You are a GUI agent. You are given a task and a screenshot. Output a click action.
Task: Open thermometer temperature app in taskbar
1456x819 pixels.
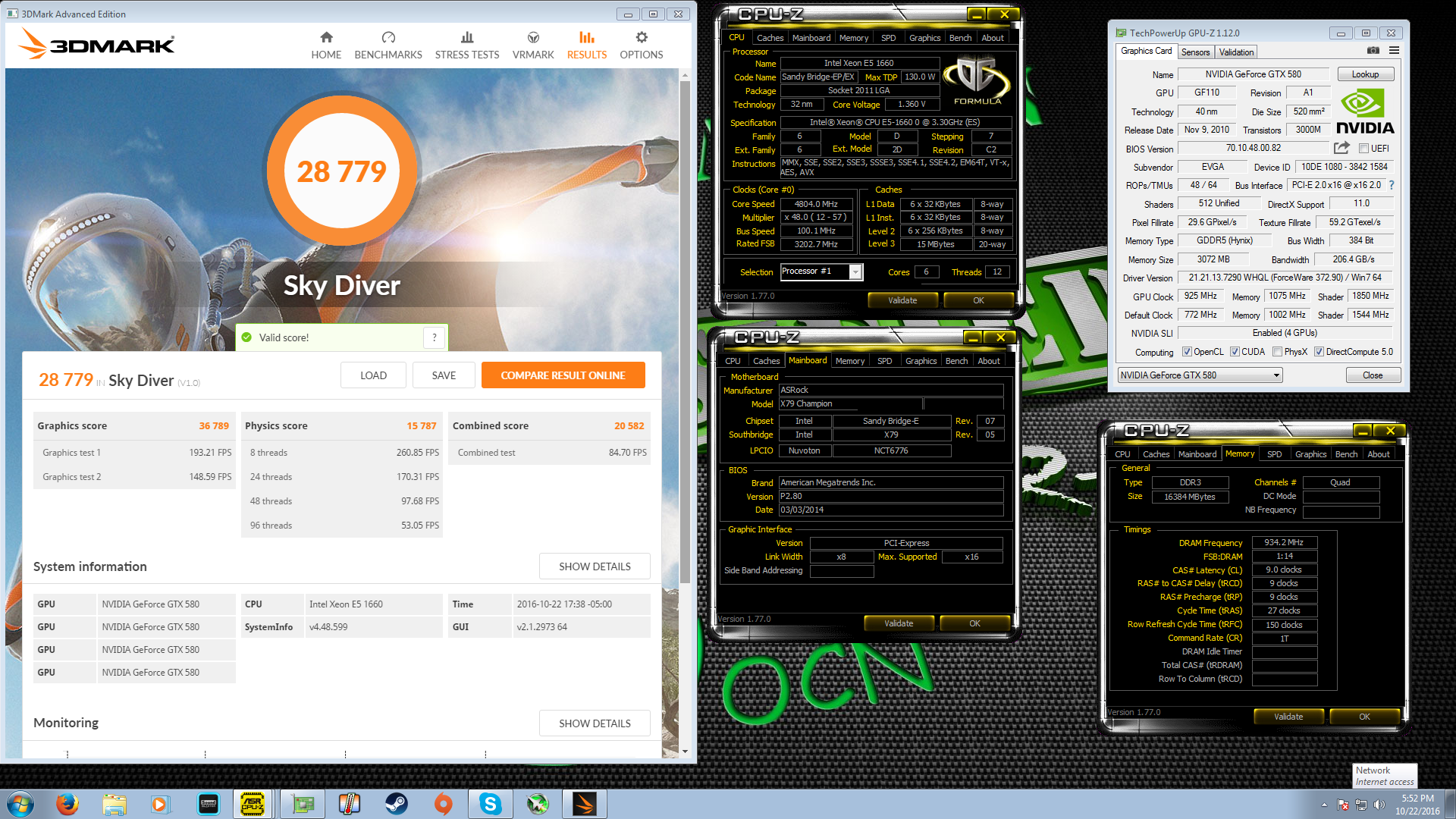(x=349, y=804)
